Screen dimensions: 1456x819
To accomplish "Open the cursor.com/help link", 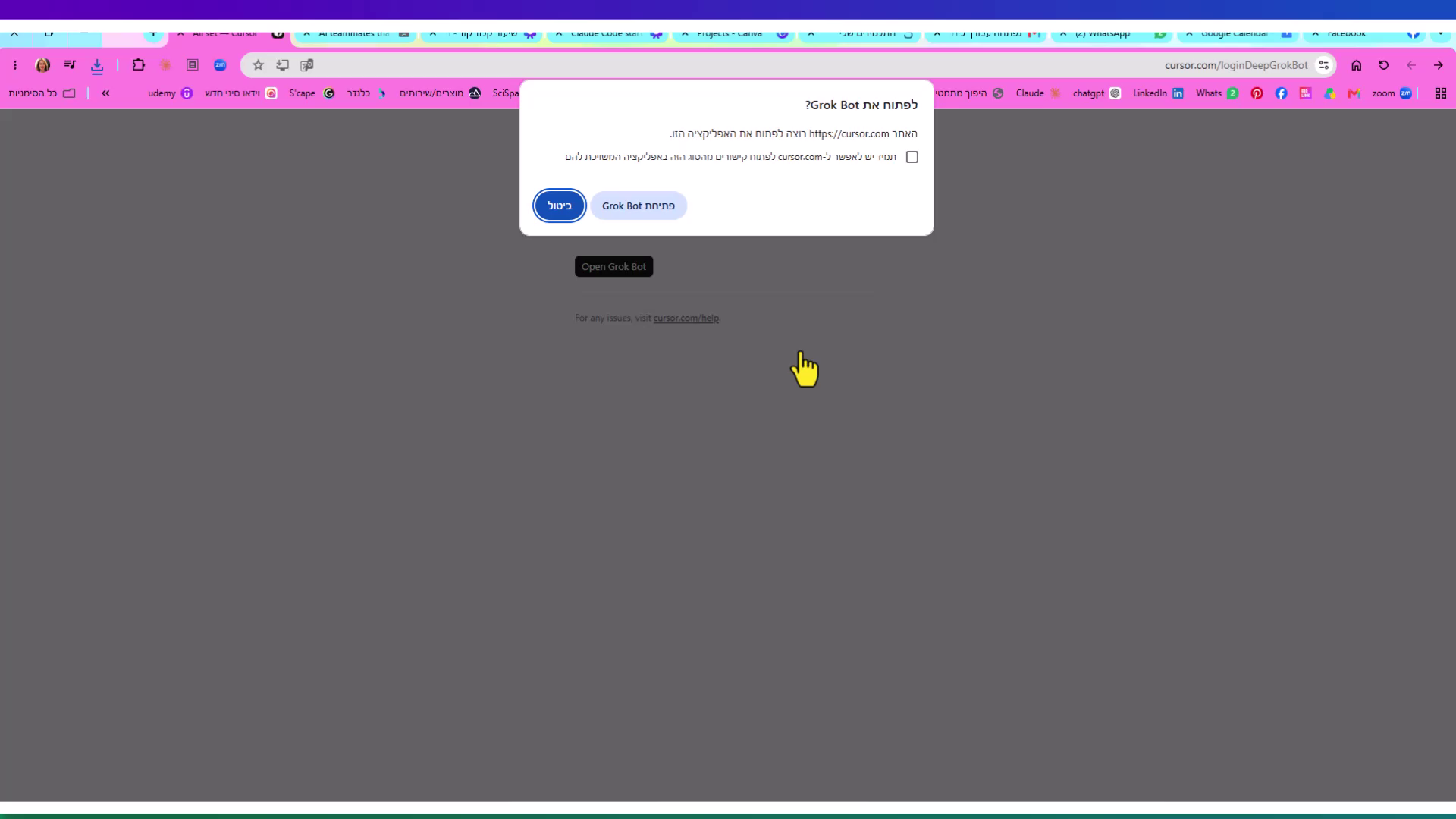I will 686,318.
